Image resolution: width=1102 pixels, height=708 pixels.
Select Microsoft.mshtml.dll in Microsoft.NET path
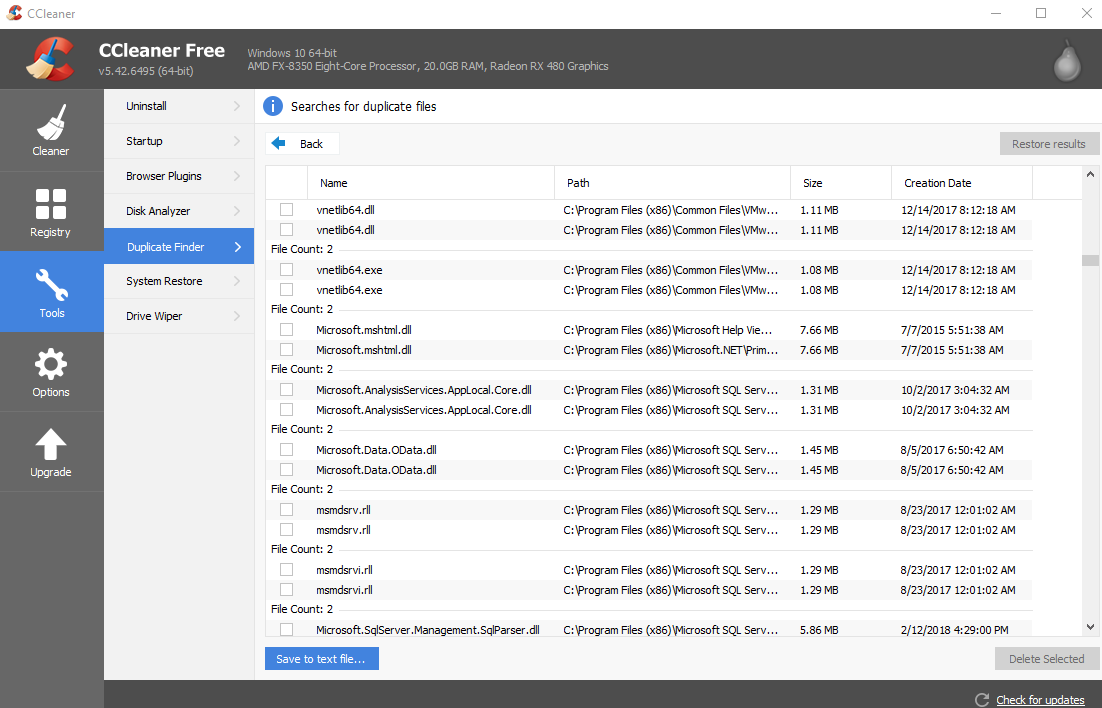(286, 349)
